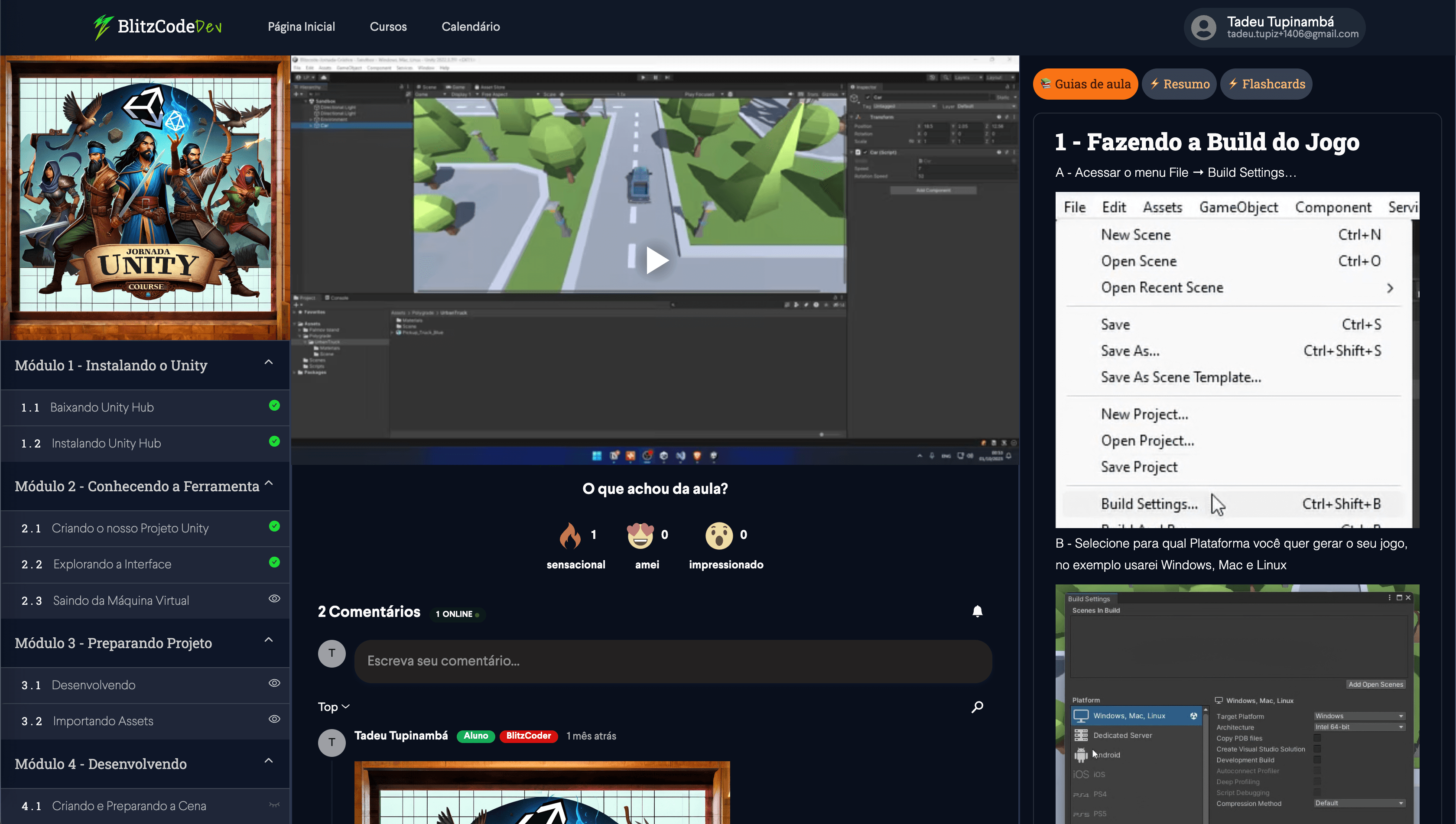Toggle the eye icon on Desenvolvendo lesson
Viewport: 1456px width, 824px height.
click(274, 683)
